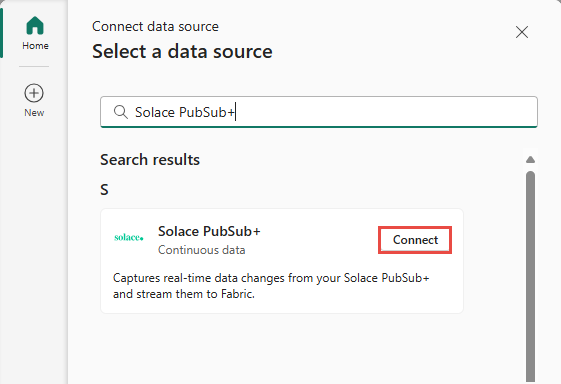Click the magnifier icon in the search box

click(121, 112)
